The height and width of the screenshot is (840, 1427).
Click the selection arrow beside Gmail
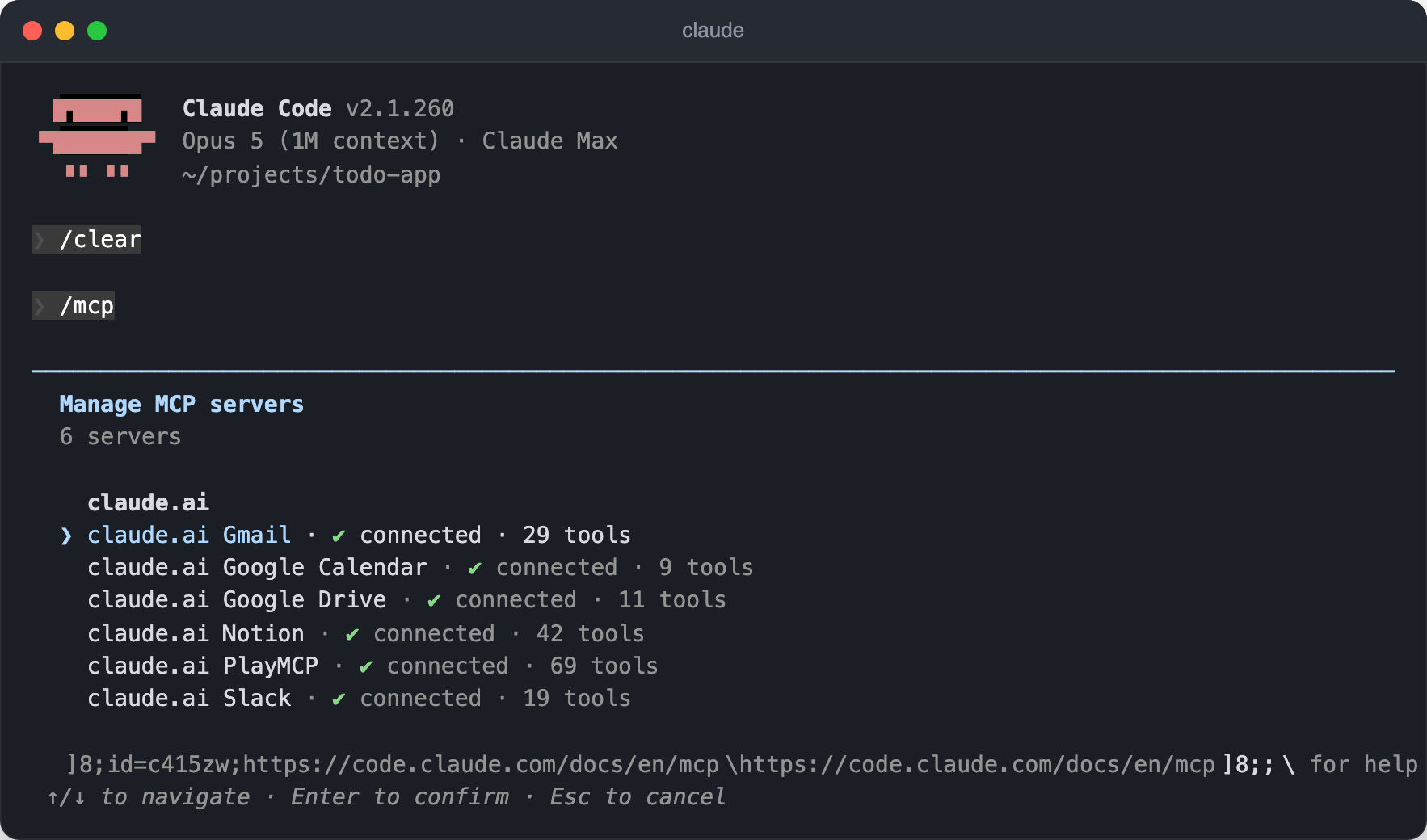[x=66, y=536]
